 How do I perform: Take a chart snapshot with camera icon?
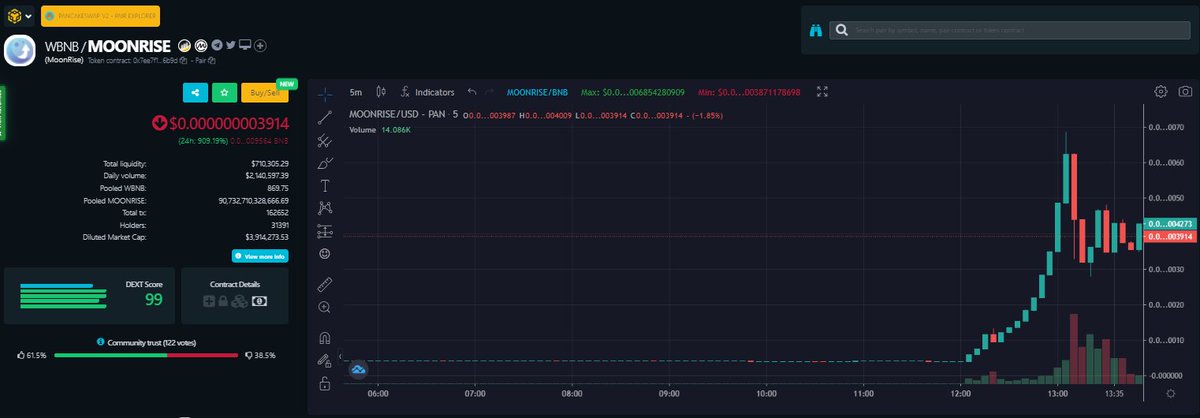(1184, 92)
